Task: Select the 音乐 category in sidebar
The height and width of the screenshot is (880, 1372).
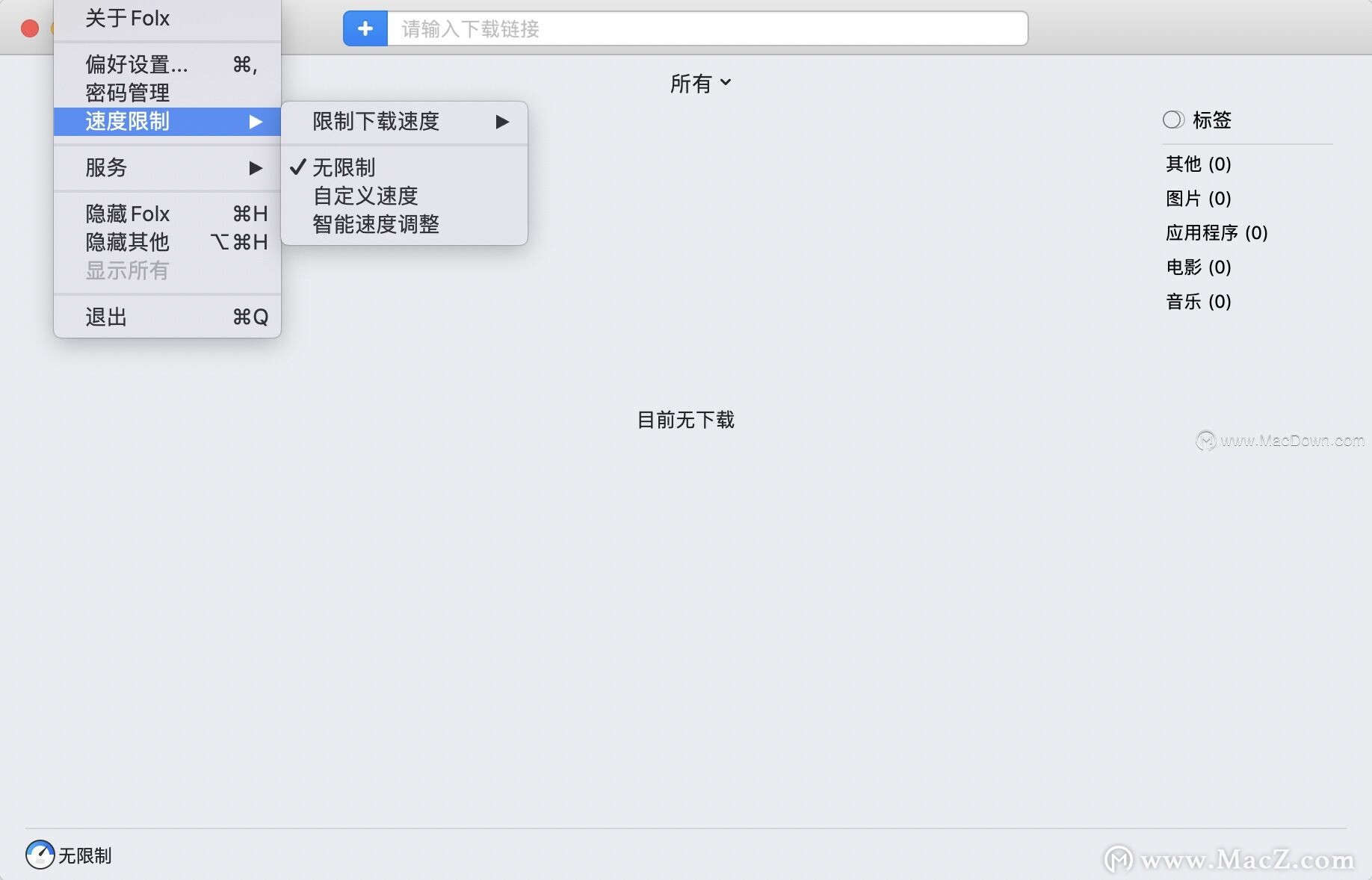Action: coord(1198,302)
